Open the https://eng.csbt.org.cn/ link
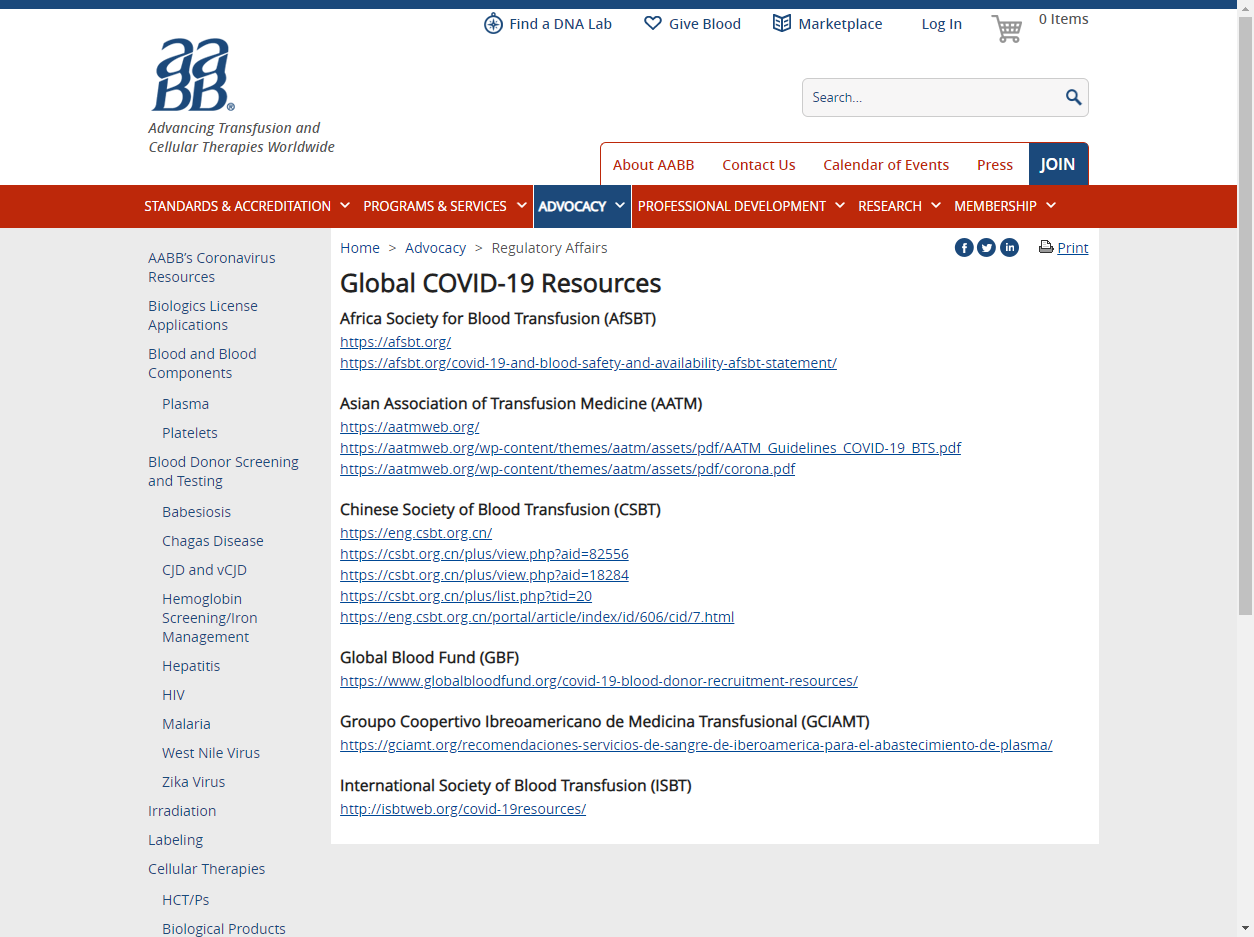The height and width of the screenshot is (937, 1254). click(416, 533)
